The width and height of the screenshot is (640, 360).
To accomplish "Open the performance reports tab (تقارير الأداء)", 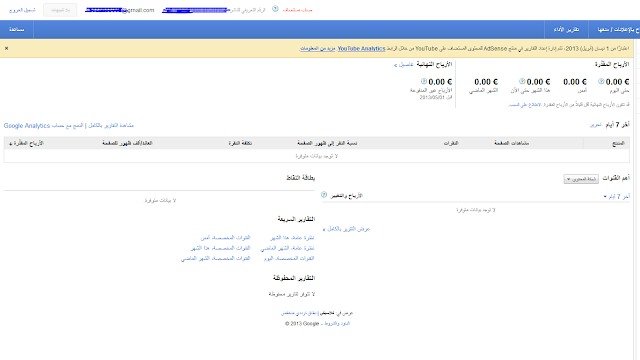I will [x=566, y=29].
